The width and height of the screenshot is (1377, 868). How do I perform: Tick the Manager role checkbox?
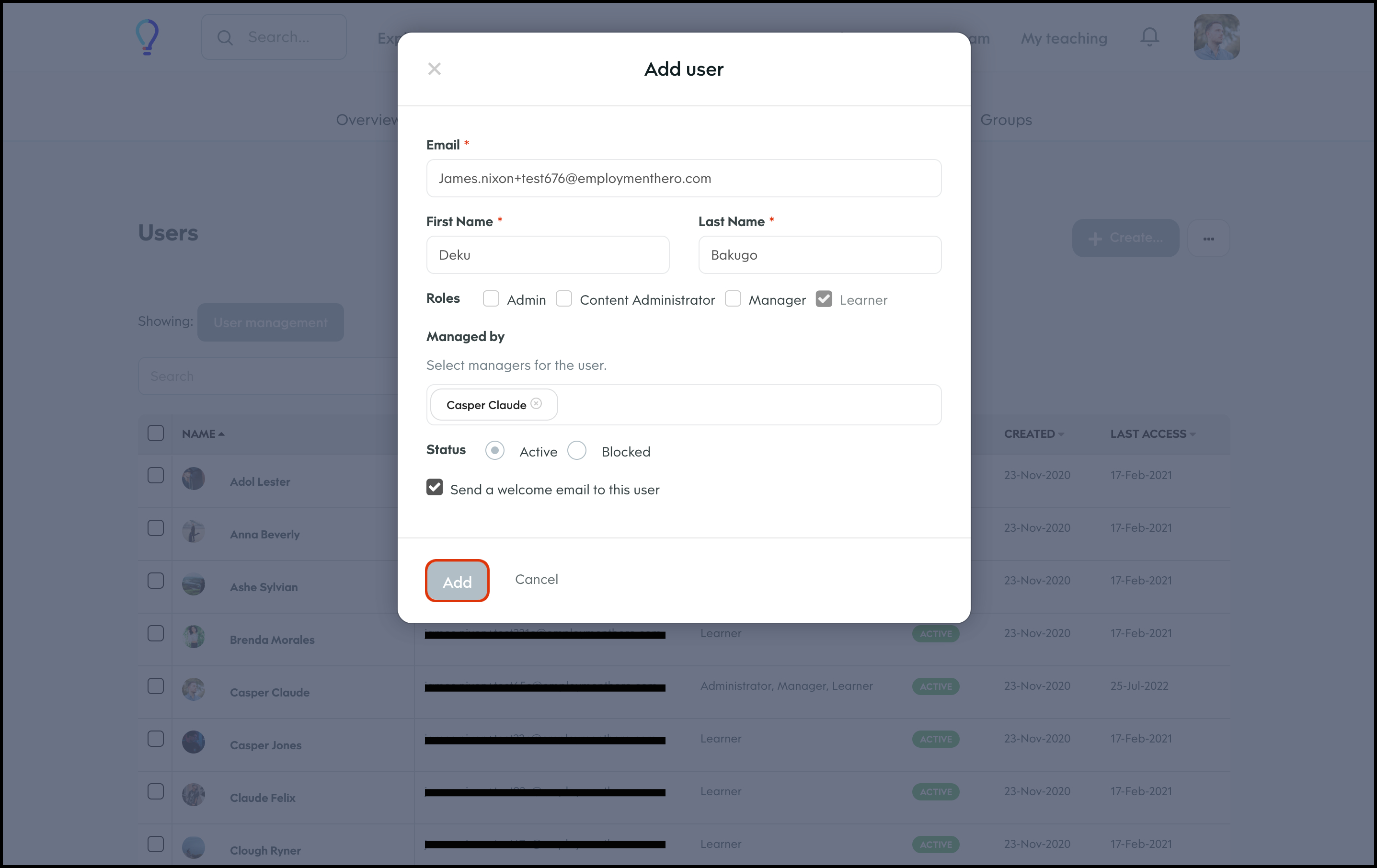(733, 298)
